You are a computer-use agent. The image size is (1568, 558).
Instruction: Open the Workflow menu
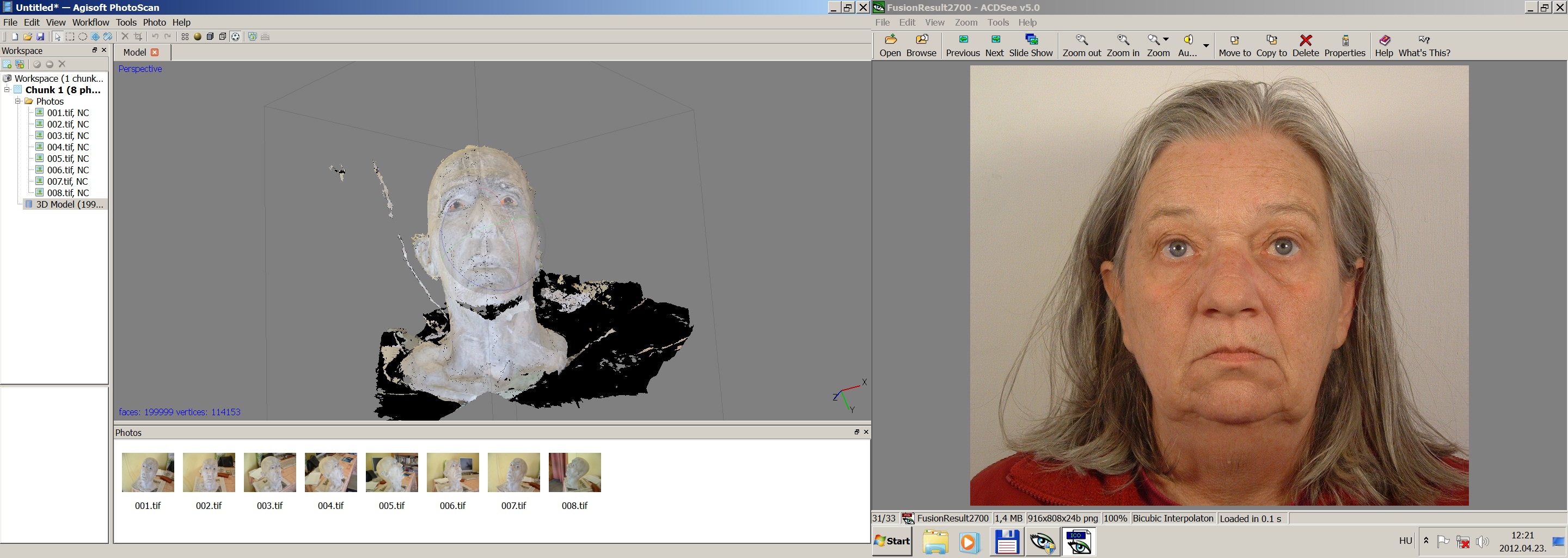90,22
